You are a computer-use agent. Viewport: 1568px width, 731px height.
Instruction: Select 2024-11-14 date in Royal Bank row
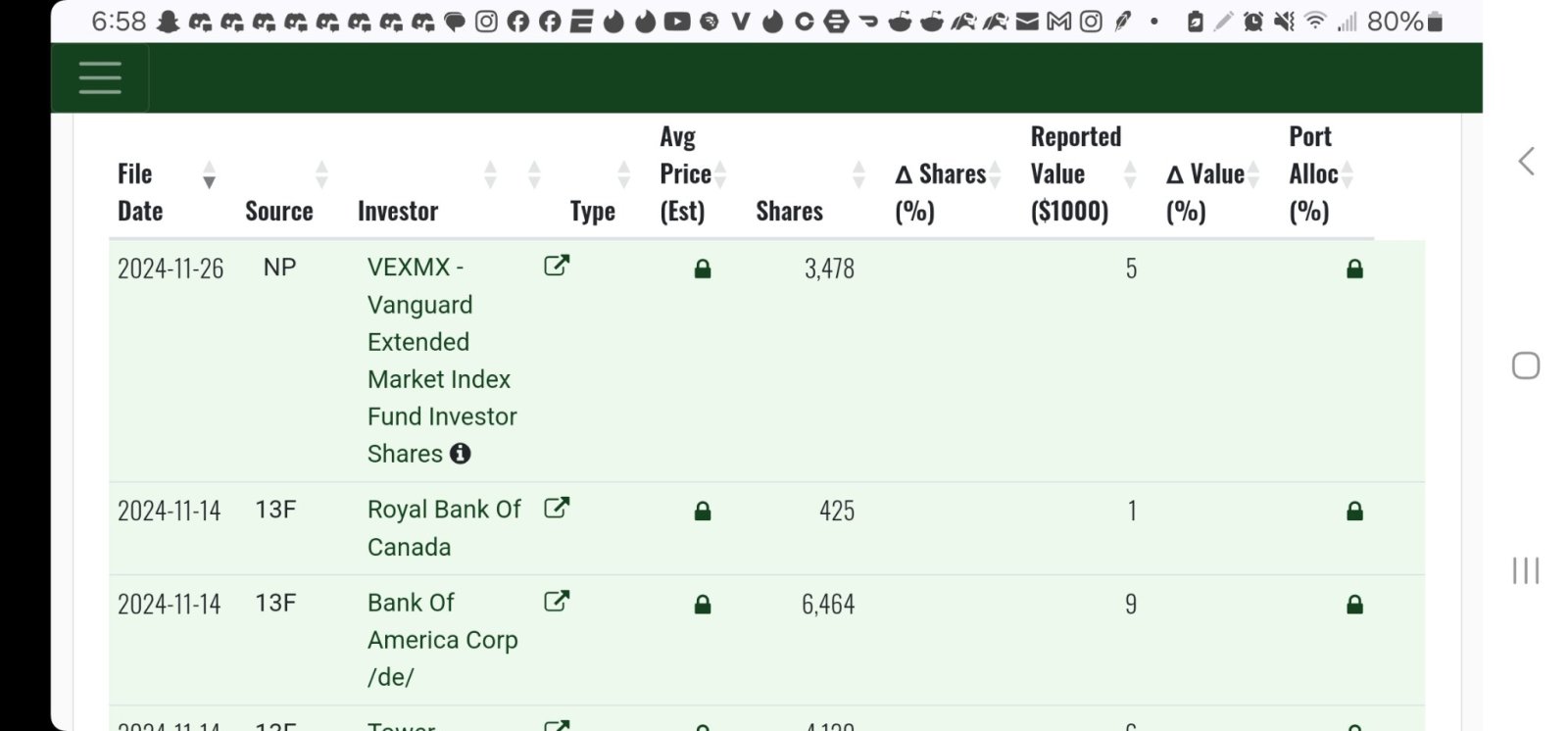(169, 511)
